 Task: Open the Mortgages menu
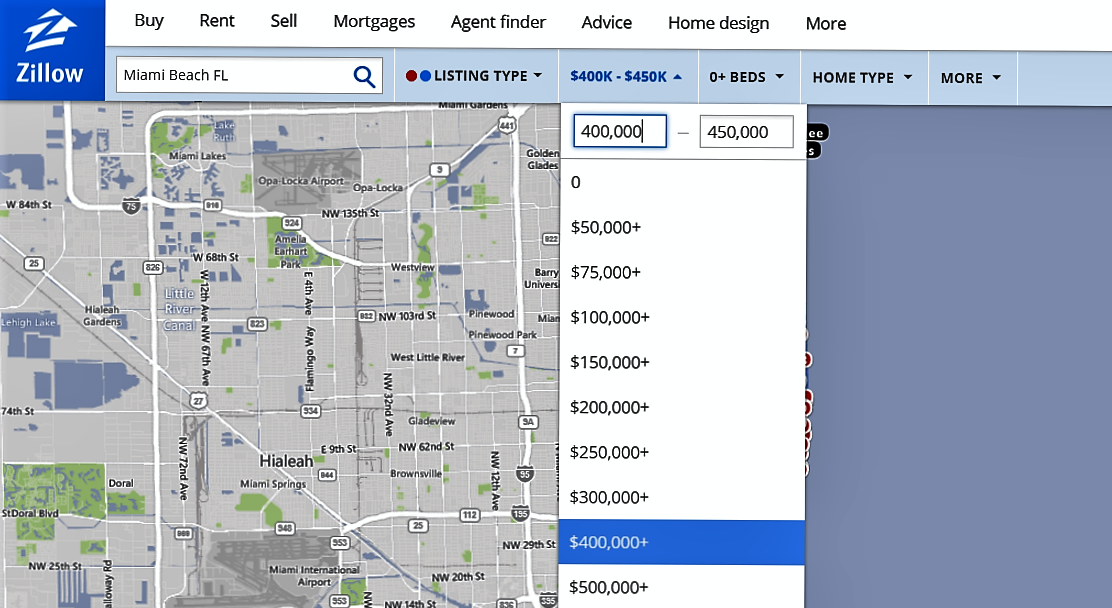[374, 22]
